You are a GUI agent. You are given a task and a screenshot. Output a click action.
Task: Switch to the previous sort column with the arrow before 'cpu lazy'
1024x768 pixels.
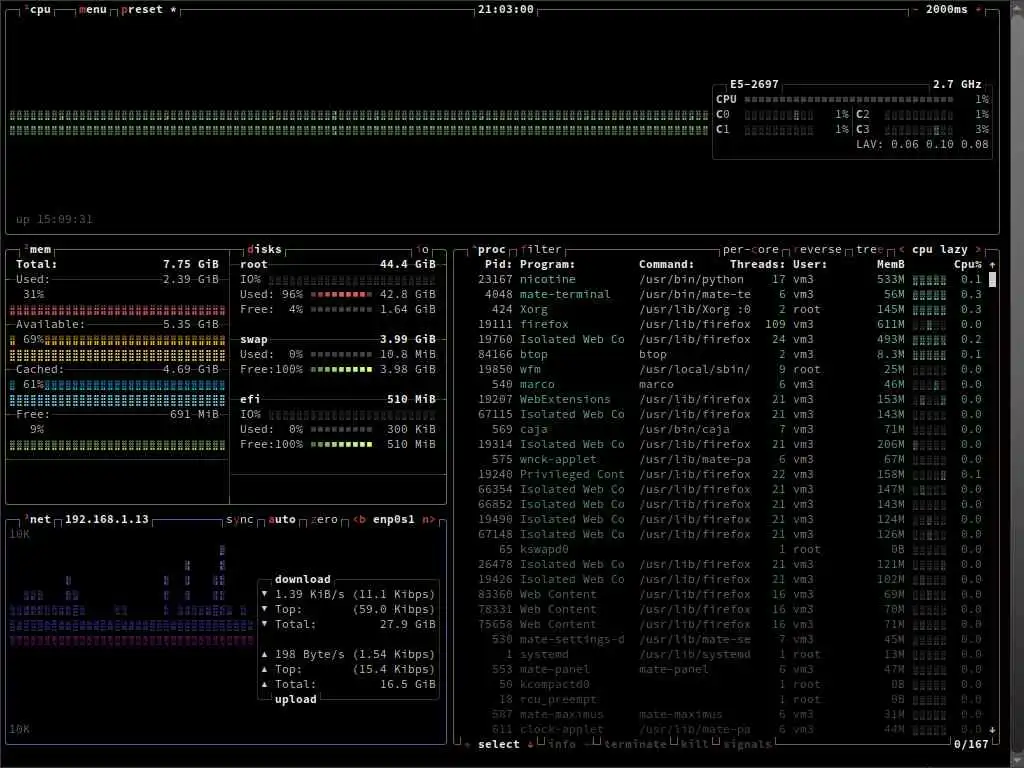902,249
